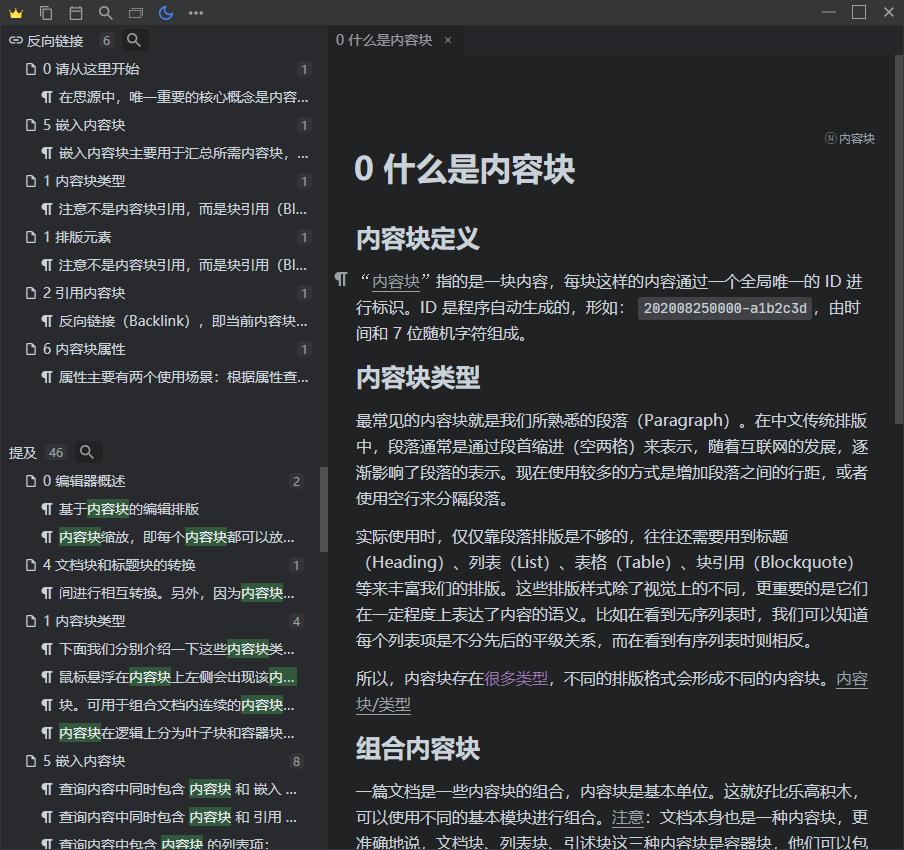Click the global search magnifier in top toolbar

tap(104, 13)
